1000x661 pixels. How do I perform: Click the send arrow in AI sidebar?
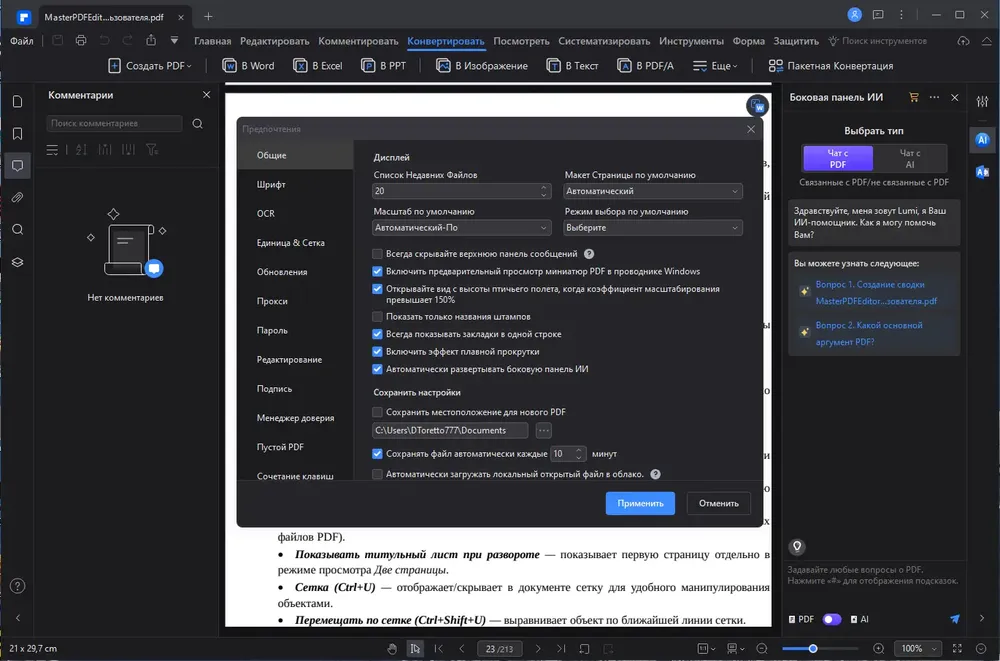[955, 619]
